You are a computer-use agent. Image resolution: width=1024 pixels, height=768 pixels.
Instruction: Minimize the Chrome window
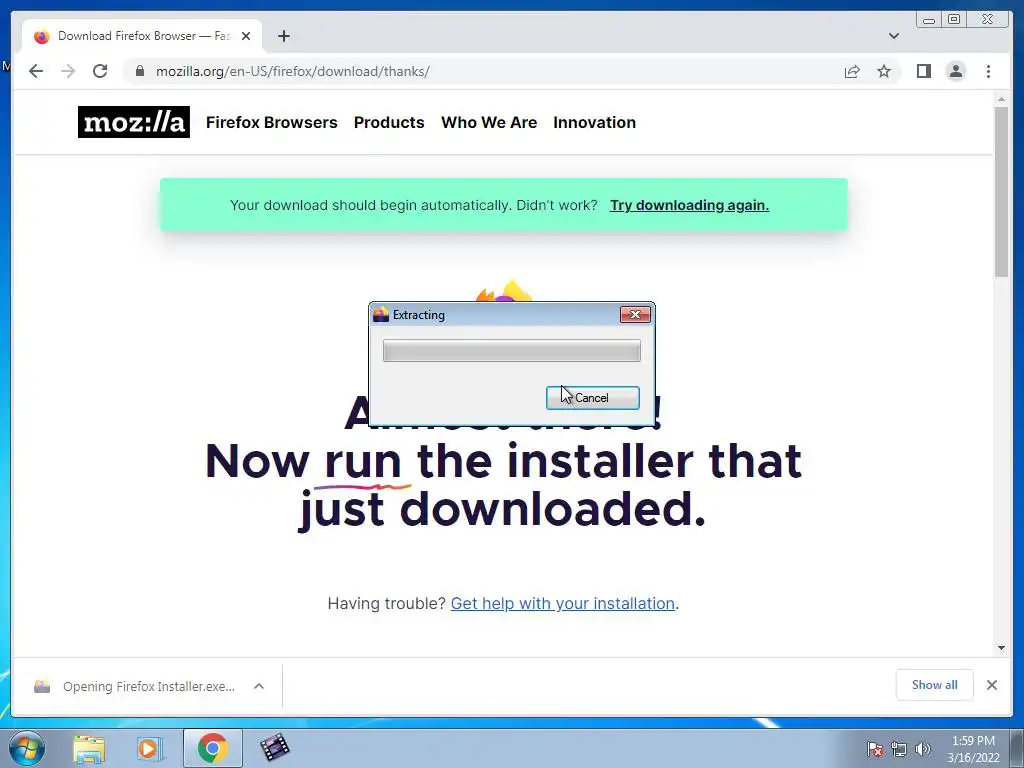[x=929, y=20]
